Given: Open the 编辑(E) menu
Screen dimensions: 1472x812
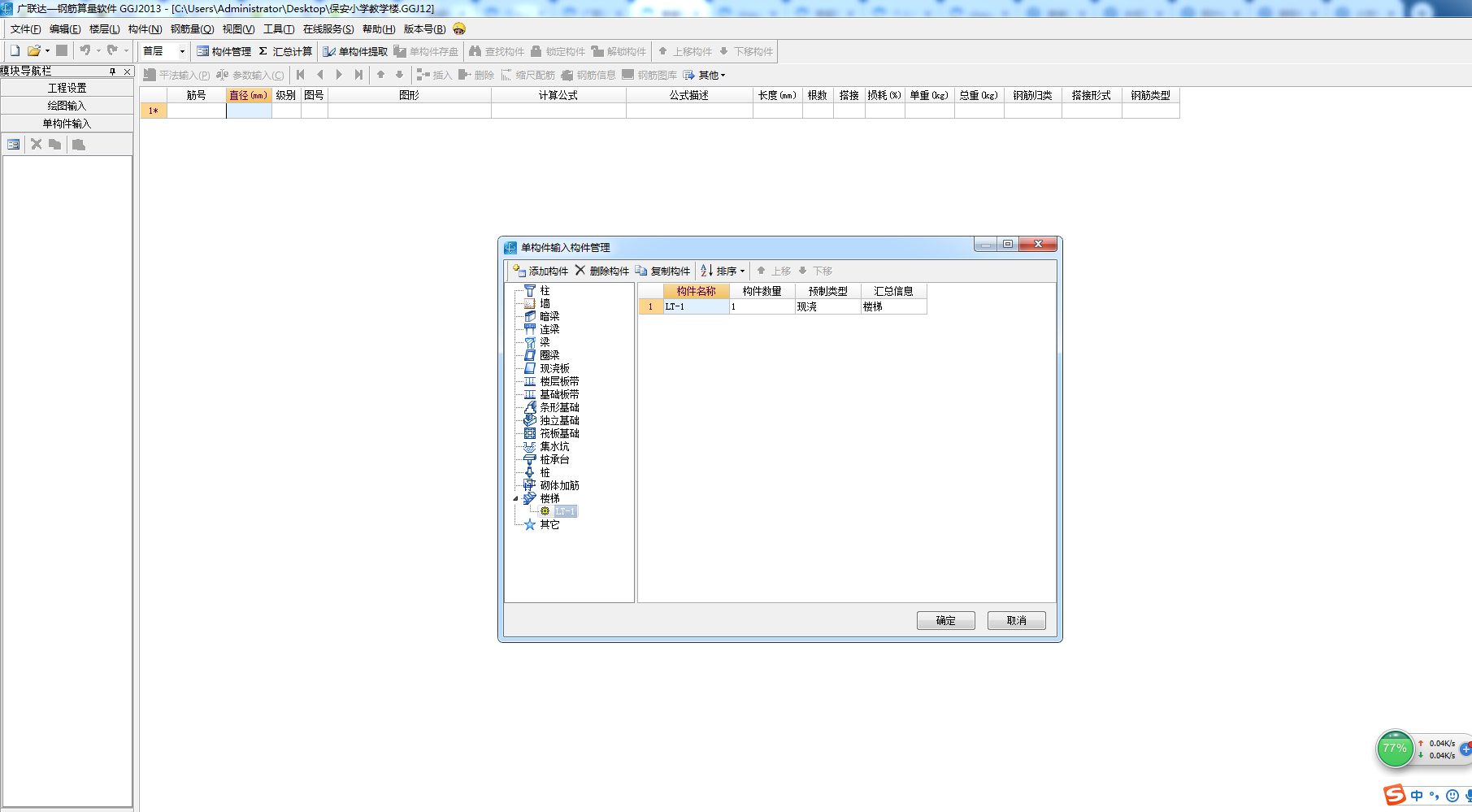Looking at the screenshot, I should [x=65, y=29].
